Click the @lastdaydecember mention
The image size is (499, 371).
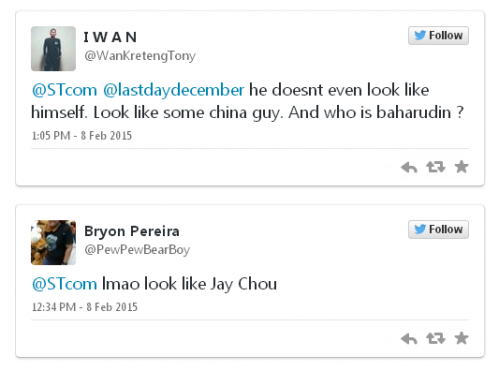[x=174, y=90]
